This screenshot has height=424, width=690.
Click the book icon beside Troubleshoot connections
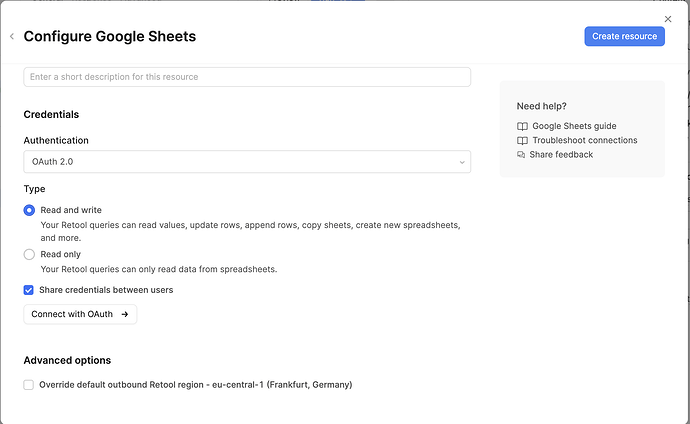pos(522,140)
